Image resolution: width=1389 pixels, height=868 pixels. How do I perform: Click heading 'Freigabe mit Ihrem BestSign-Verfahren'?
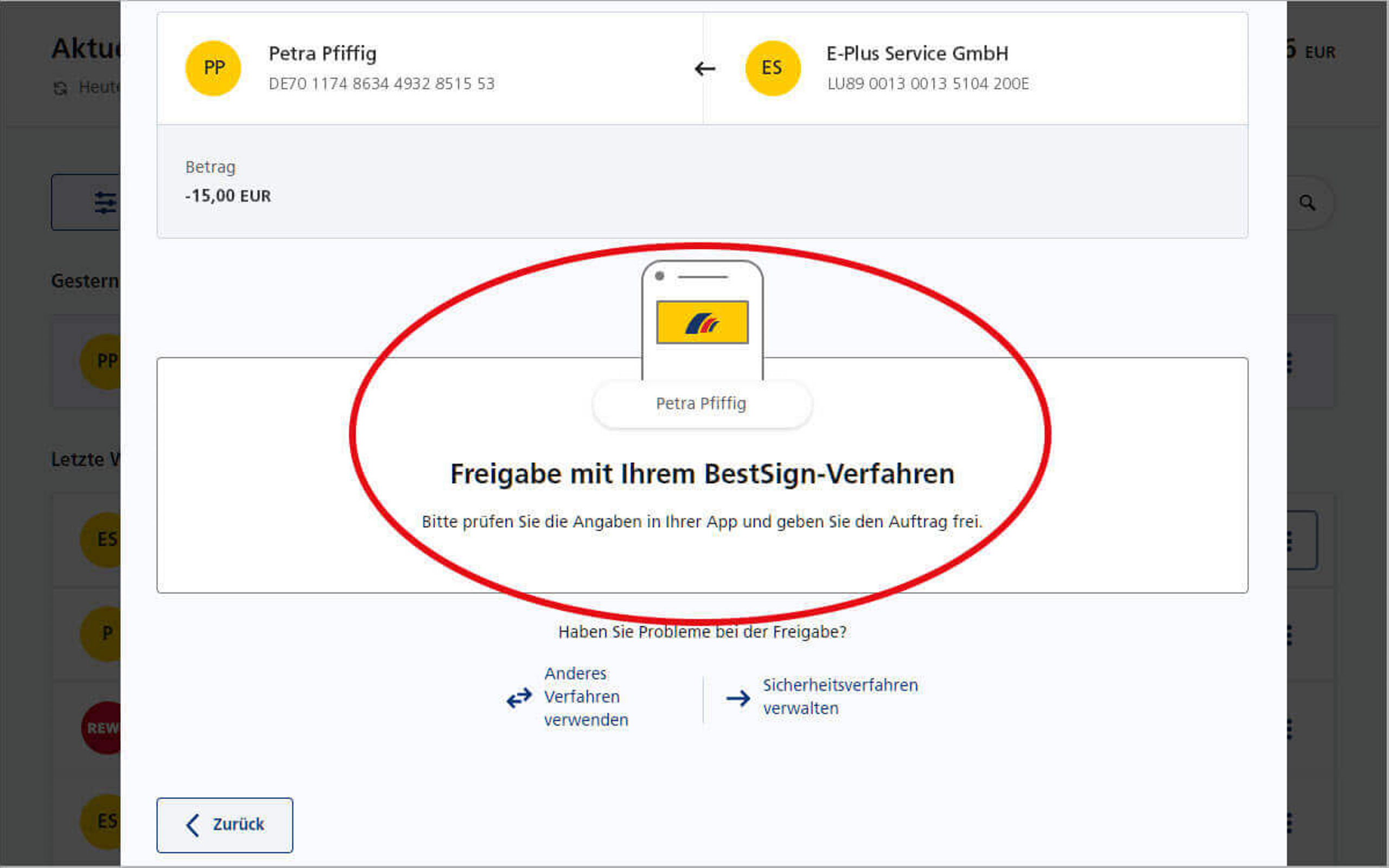[x=703, y=474]
